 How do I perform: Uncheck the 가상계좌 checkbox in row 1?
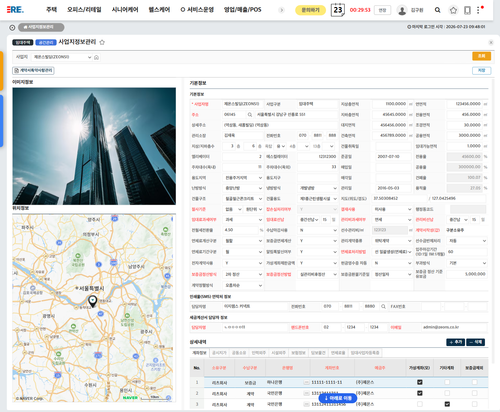(420, 382)
